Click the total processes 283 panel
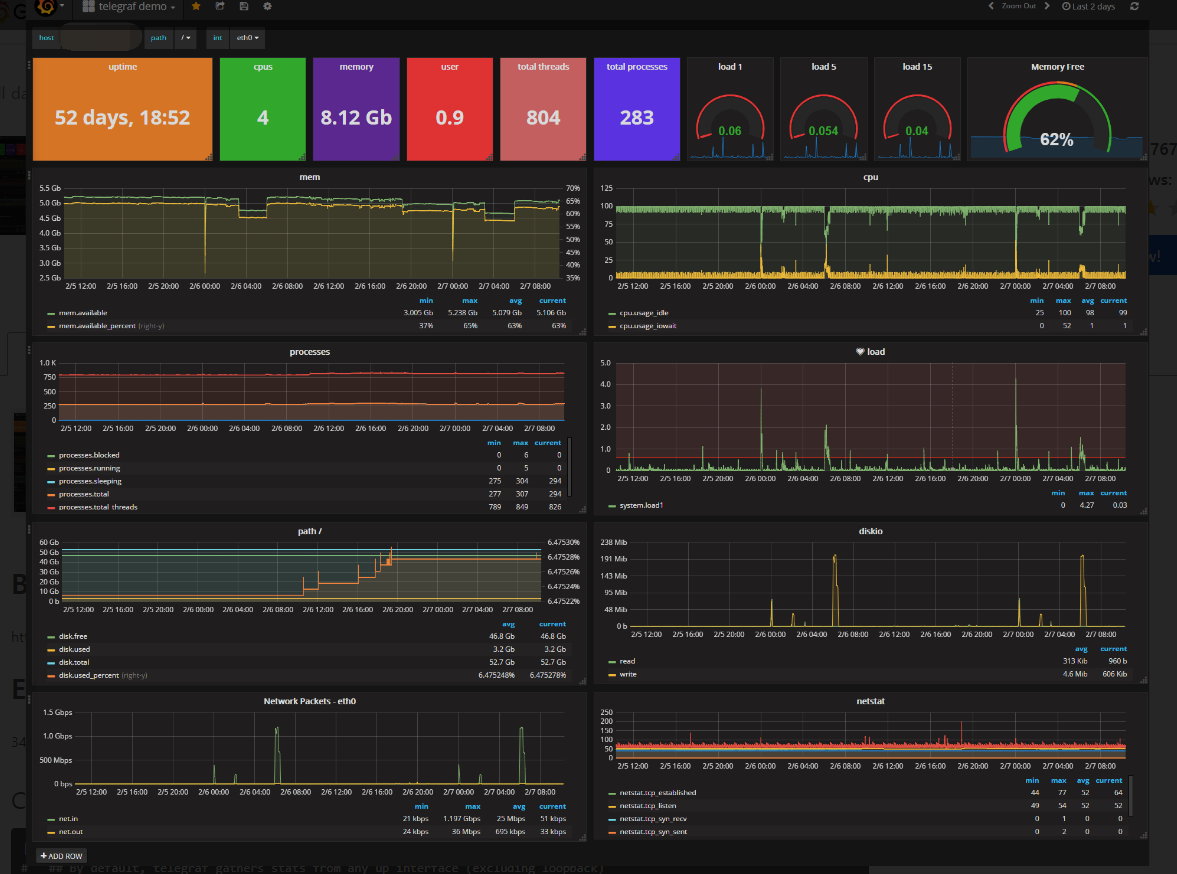 coord(637,109)
